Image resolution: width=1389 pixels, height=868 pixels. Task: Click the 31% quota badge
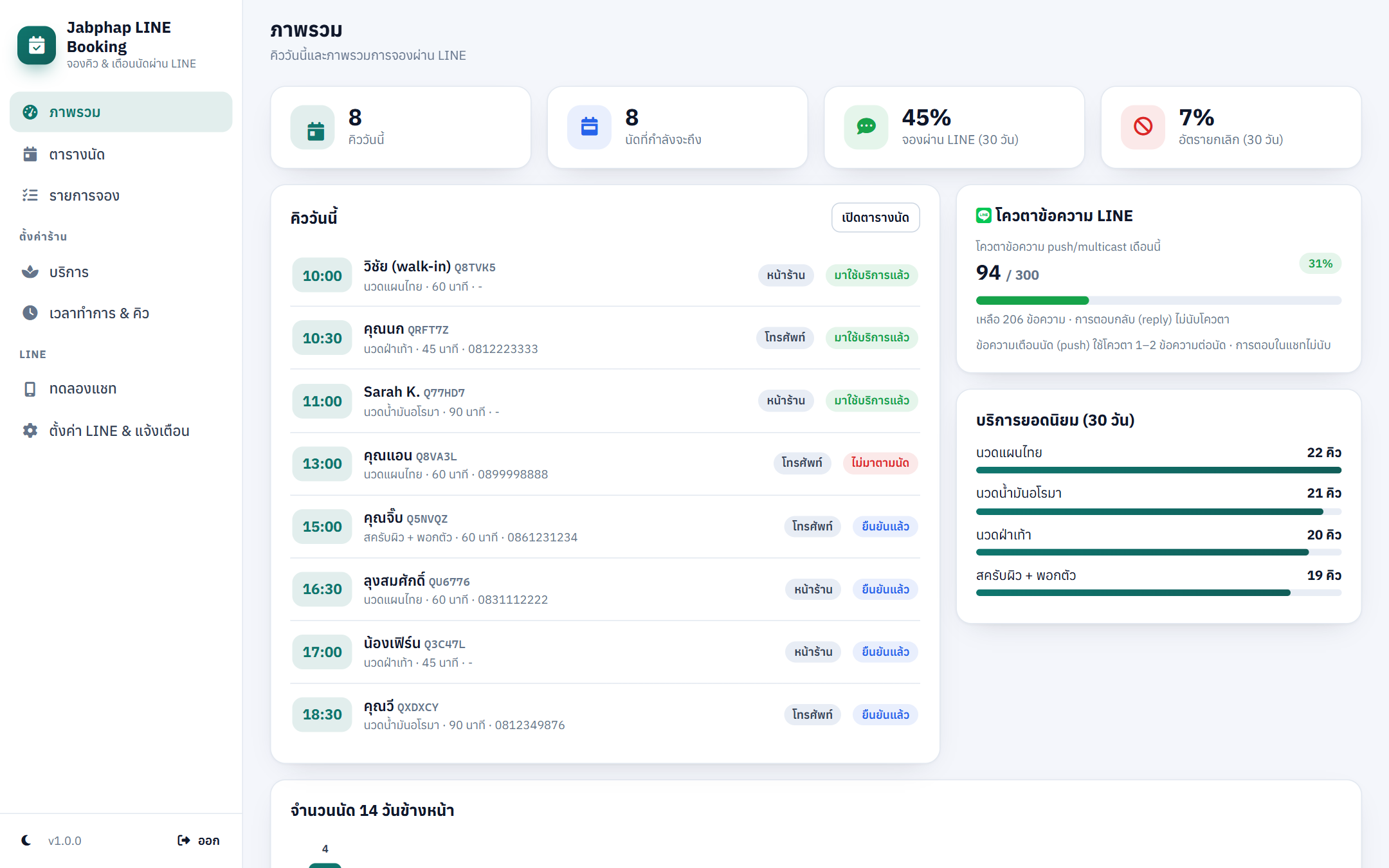pyautogui.click(x=1320, y=264)
